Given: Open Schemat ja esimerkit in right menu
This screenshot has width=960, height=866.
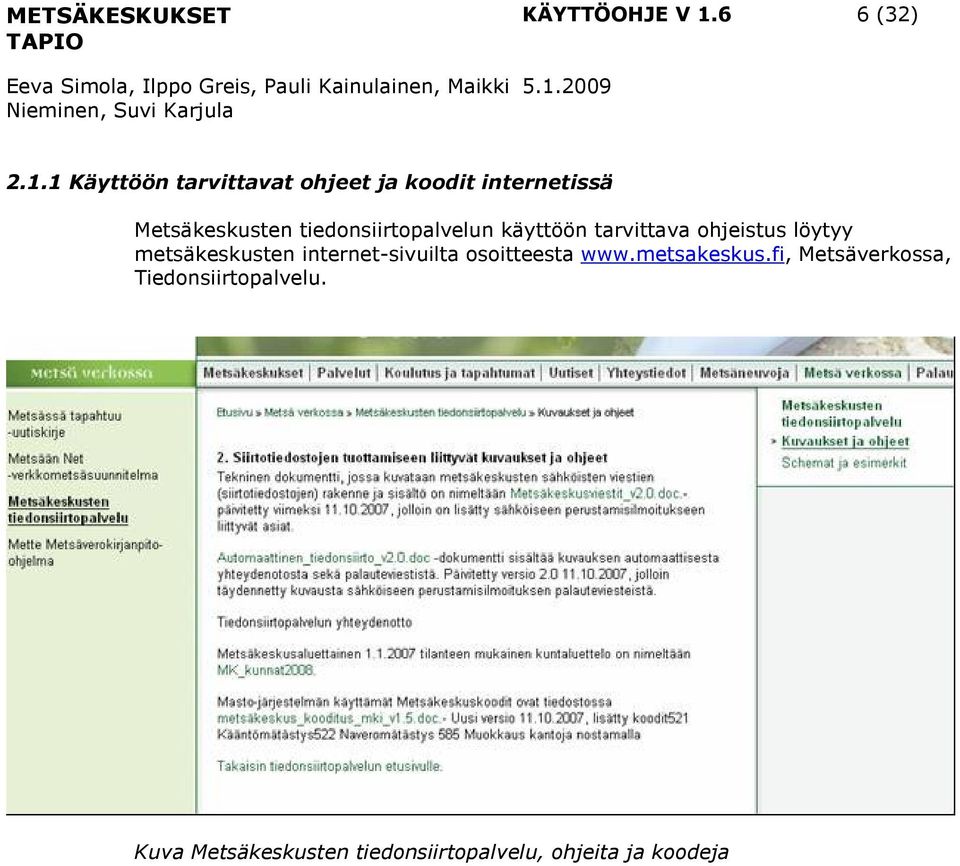Looking at the screenshot, I should (x=844, y=462).
